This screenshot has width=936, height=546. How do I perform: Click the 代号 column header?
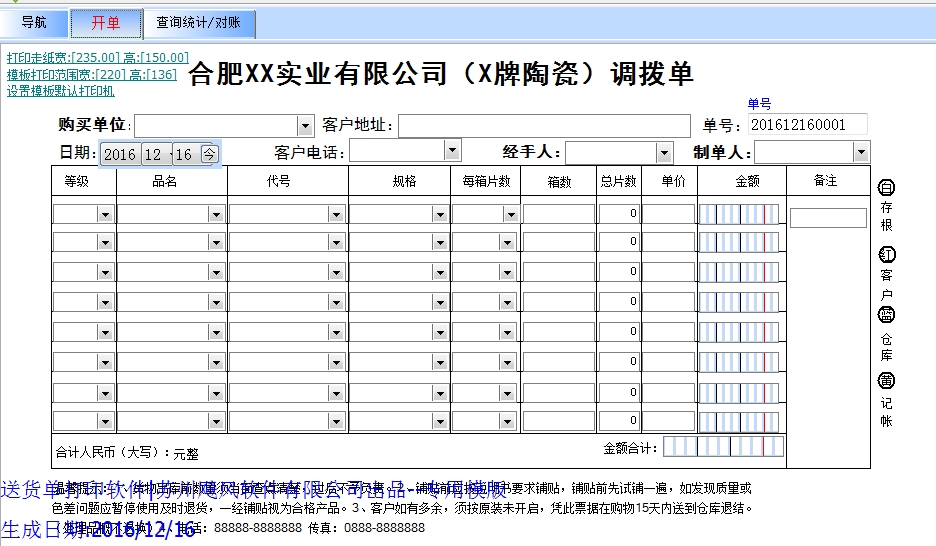tap(279, 181)
